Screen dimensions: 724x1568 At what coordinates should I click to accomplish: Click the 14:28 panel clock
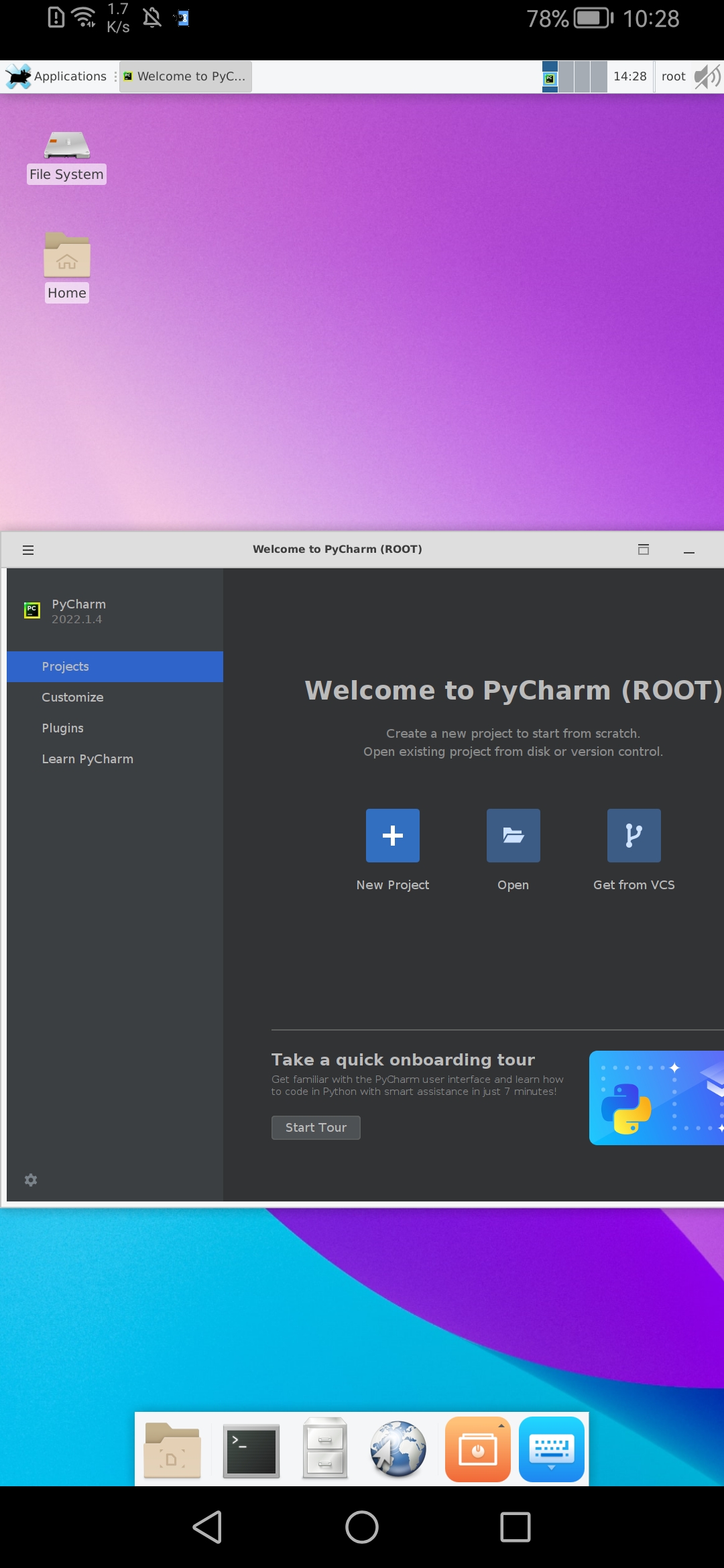point(630,76)
